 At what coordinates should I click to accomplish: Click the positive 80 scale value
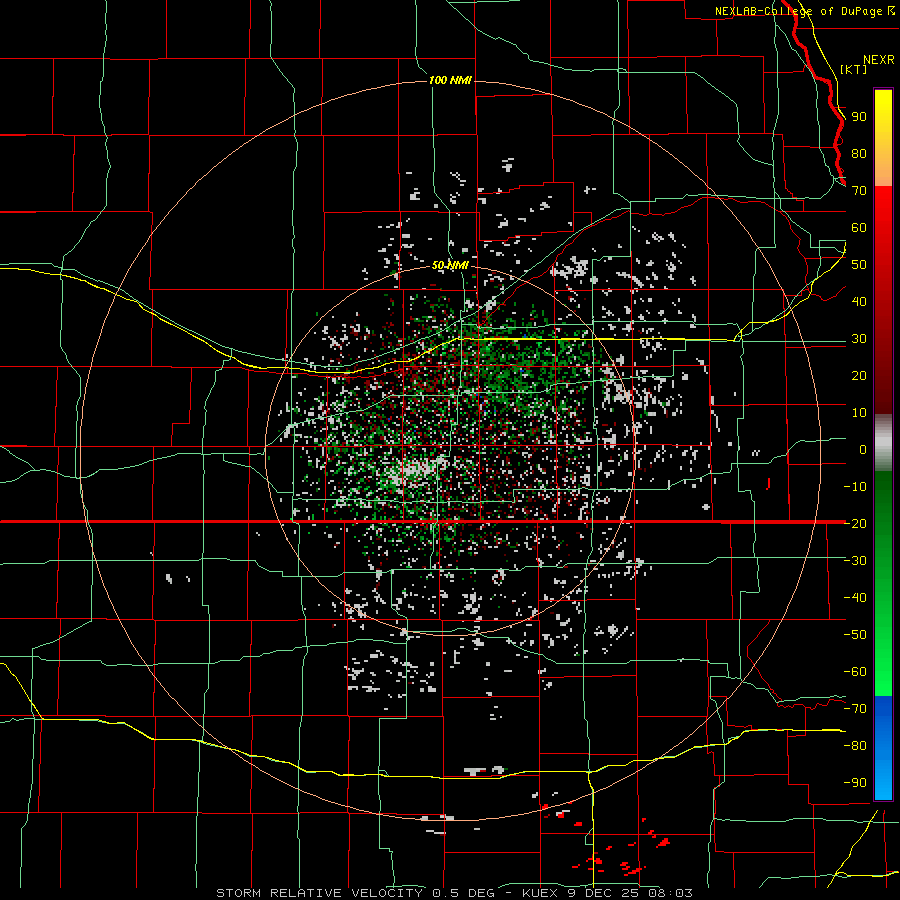pos(859,154)
